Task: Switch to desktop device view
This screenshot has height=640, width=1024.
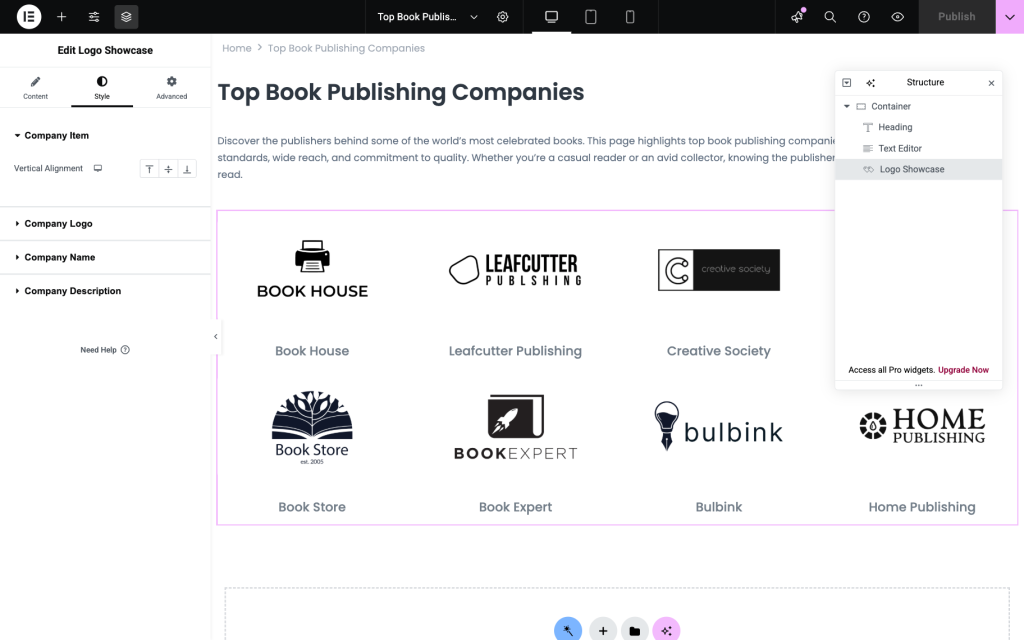Action: (x=551, y=16)
